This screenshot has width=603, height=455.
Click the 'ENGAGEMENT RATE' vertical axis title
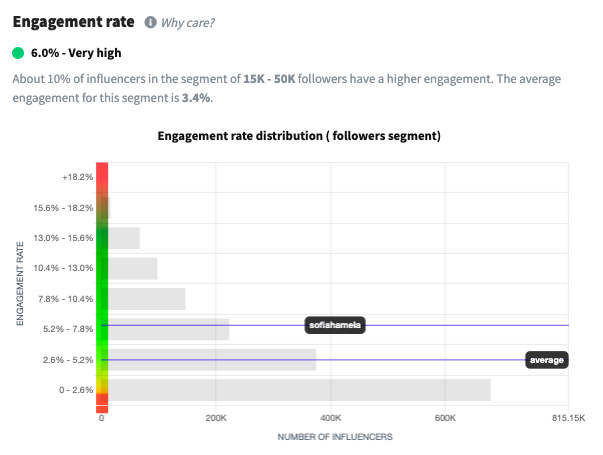20,283
